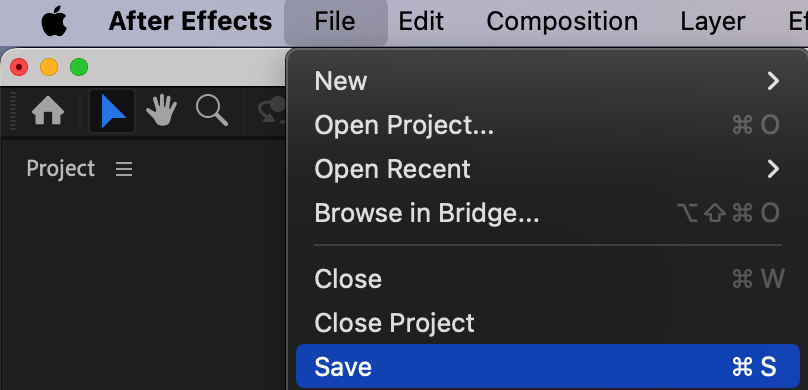The width and height of the screenshot is (808, 390).
Task: Click Save in the File menu
Action: click(548, 366)
